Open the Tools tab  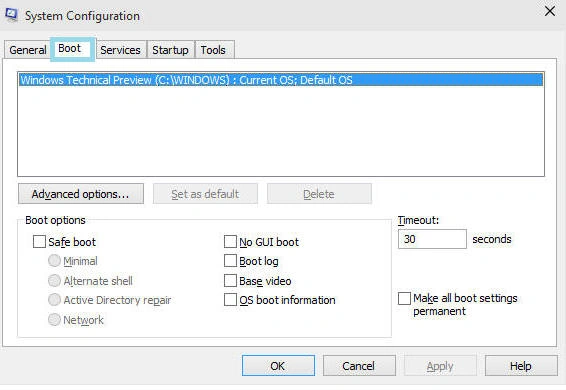pyautogui.click(x=214, y=50)
